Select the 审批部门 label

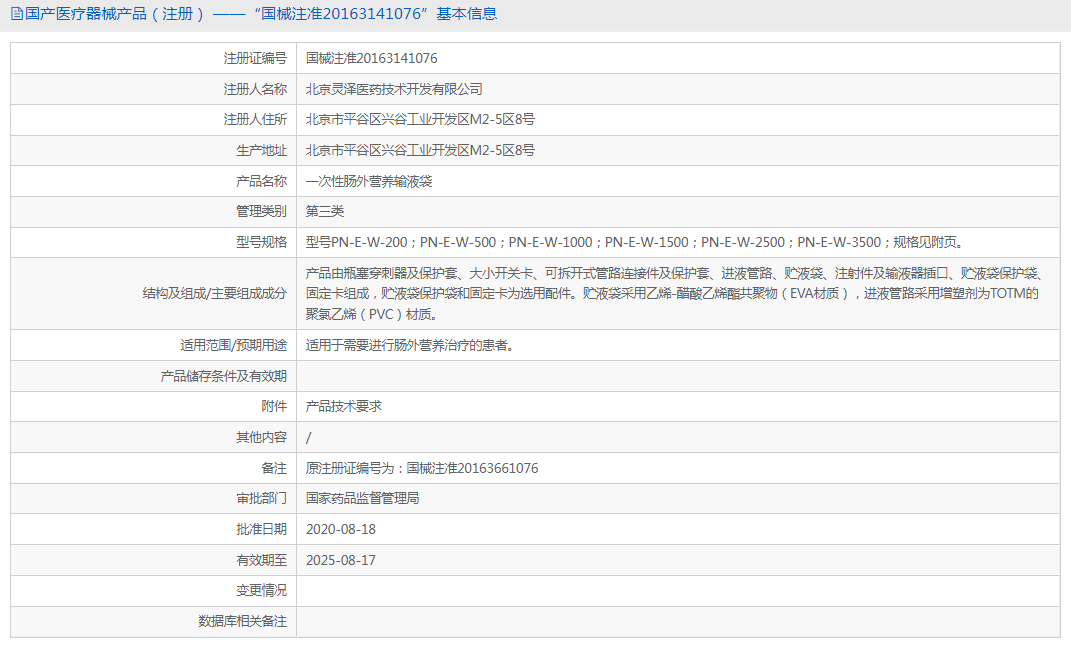tap(261, 498)
